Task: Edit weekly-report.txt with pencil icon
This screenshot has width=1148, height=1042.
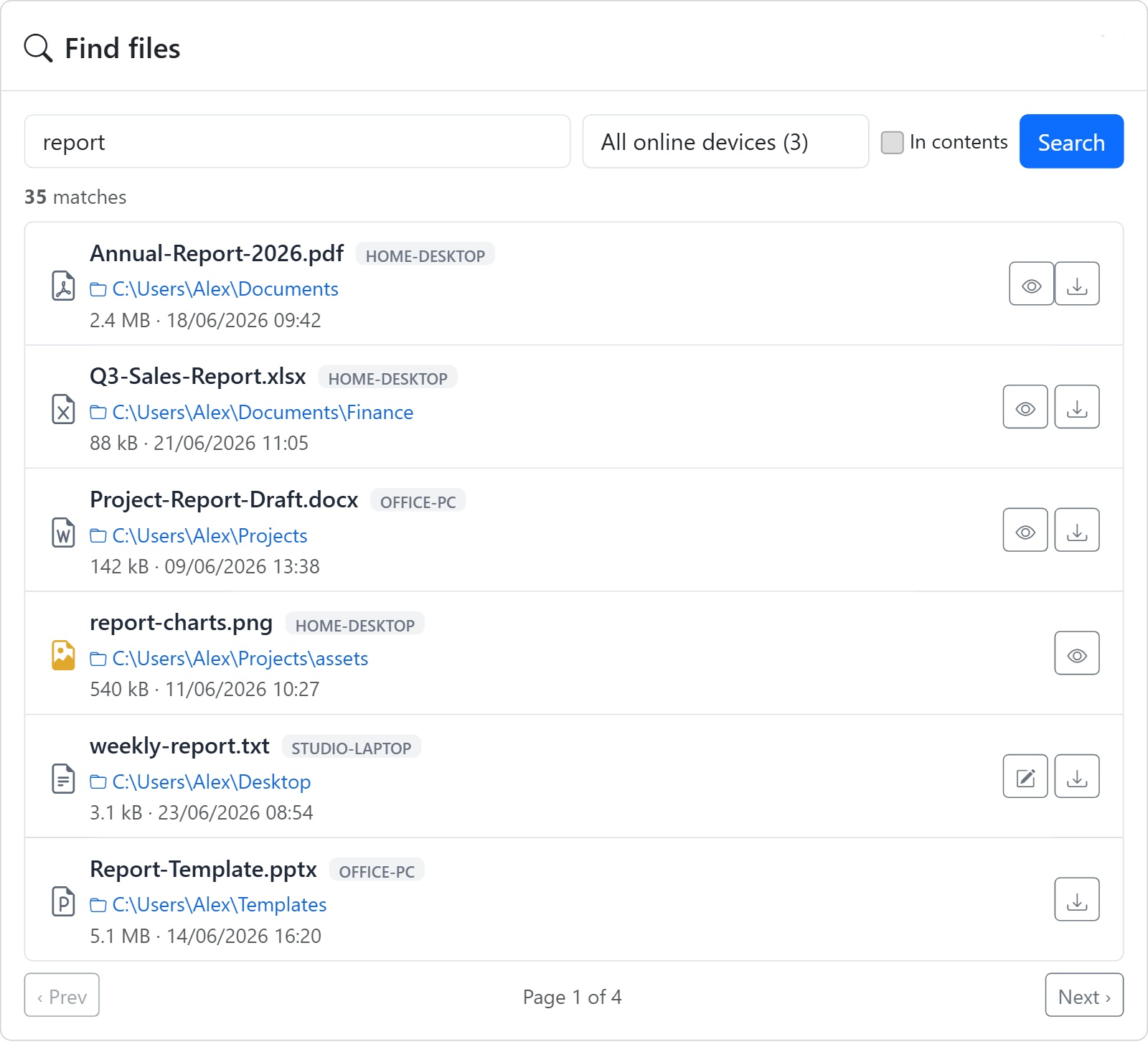Action: point(1025,776)
